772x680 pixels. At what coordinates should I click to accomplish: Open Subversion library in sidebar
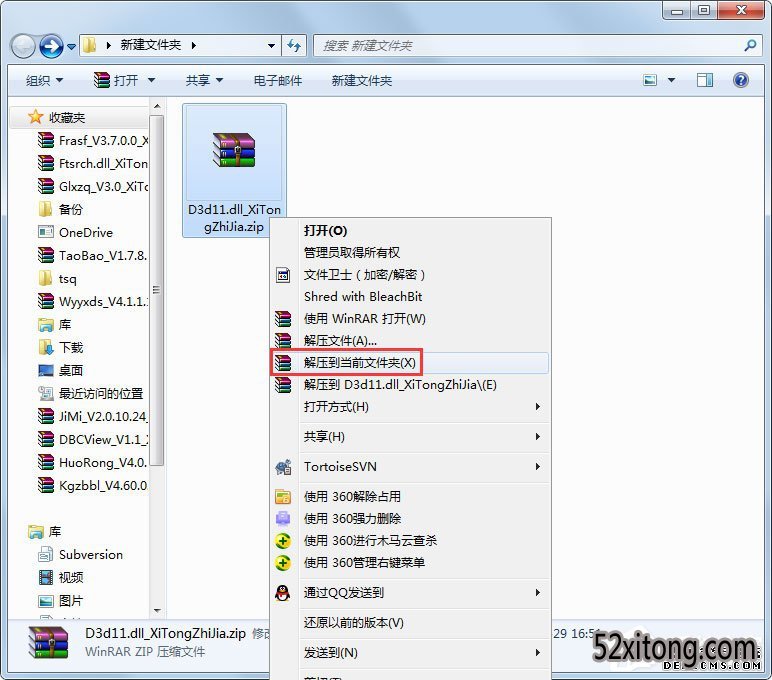(x=81, y=554)
